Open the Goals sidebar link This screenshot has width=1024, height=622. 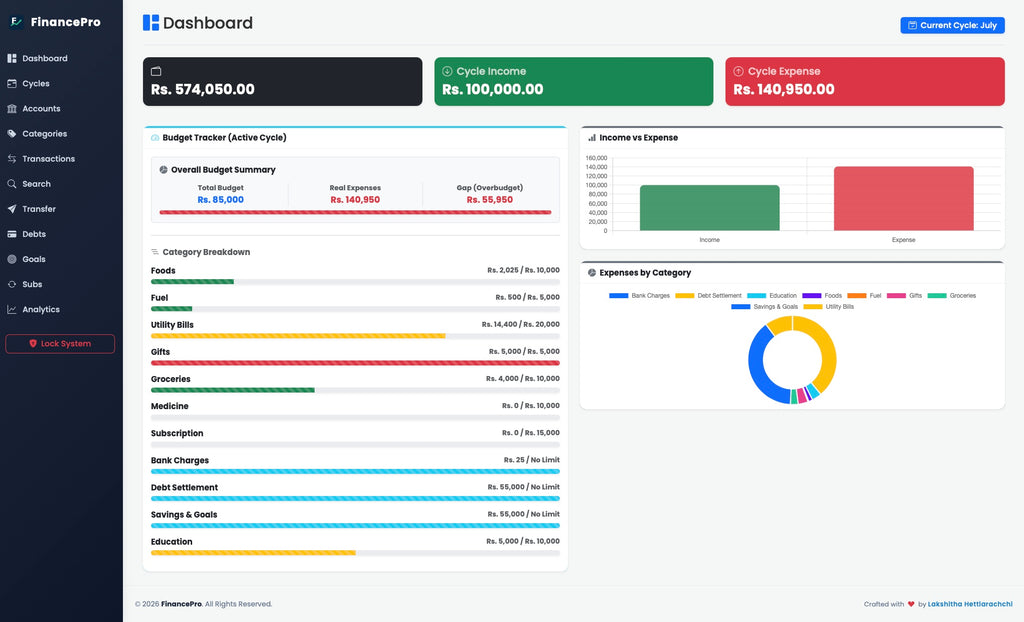coord(61,259)
